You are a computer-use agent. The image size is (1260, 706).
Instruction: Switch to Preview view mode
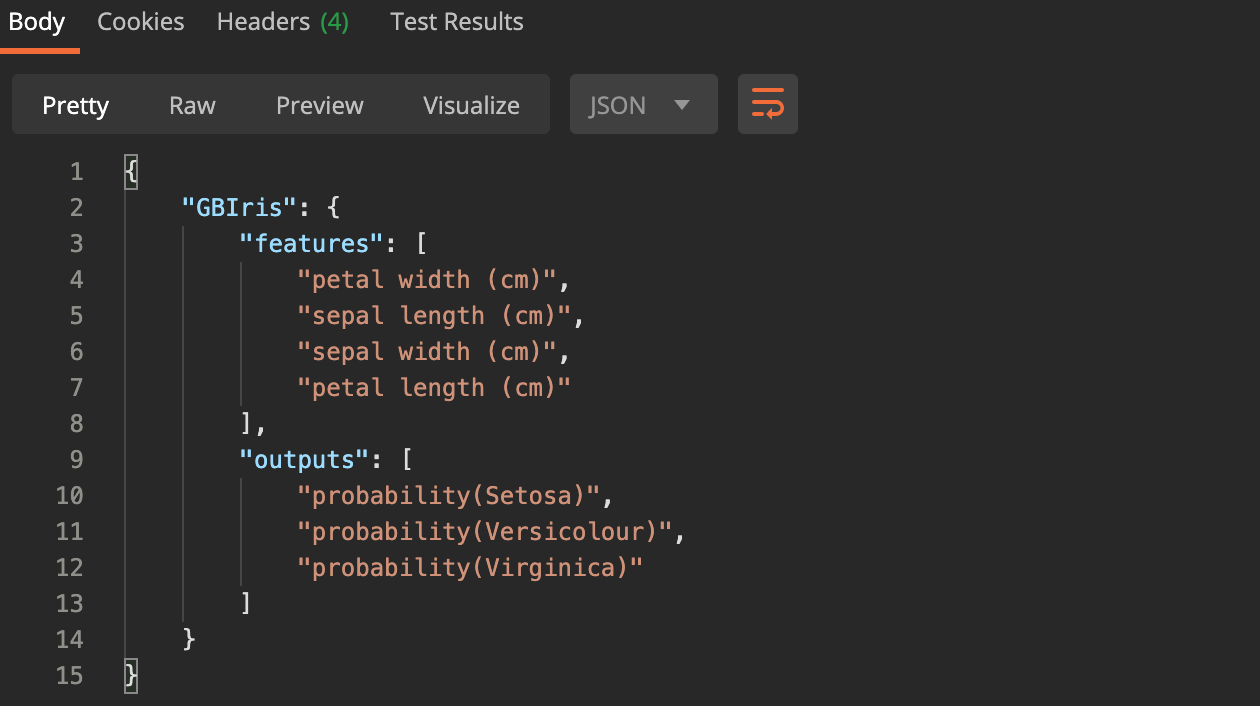point(320,105)
